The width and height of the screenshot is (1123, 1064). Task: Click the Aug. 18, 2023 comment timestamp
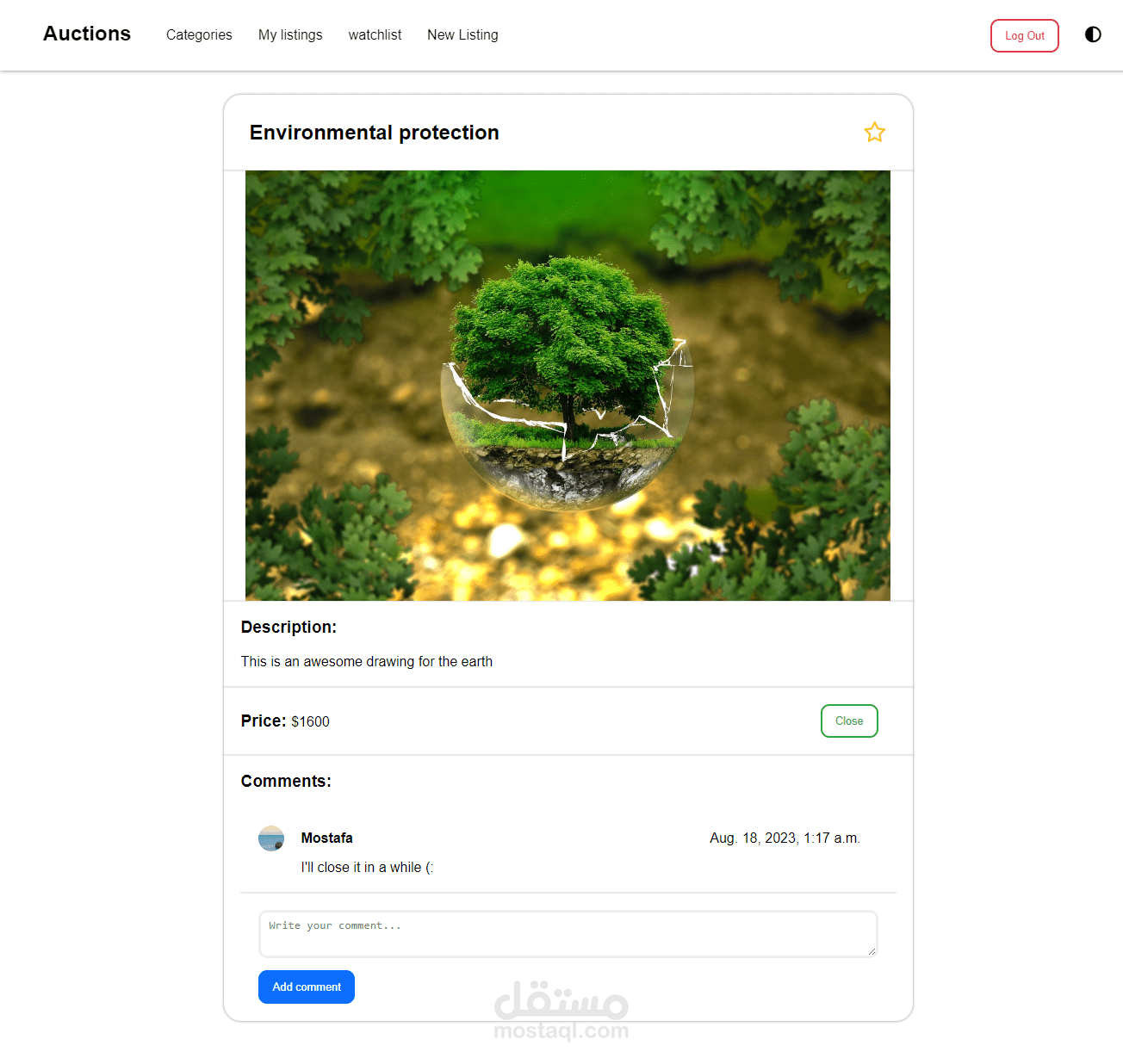click(x=785, y=838)
